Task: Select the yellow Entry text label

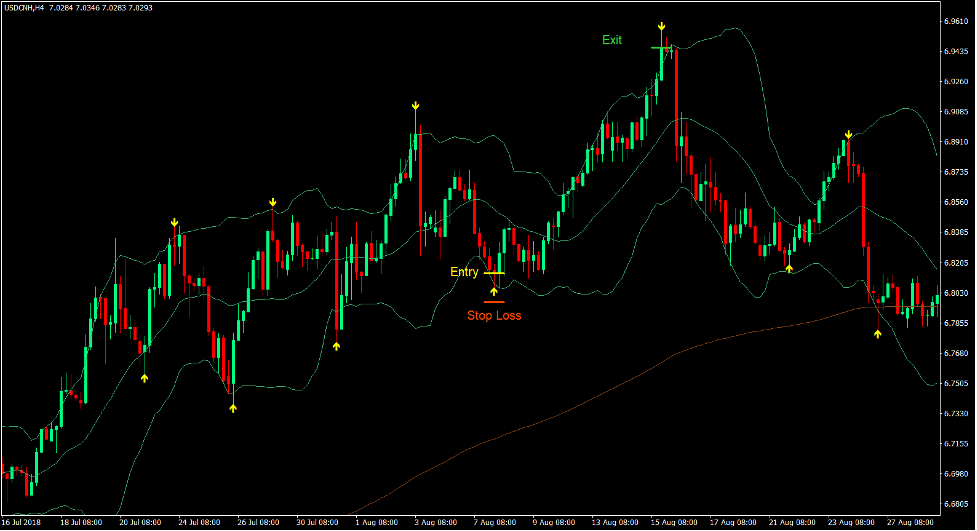Action: click(x=464, y=272)
